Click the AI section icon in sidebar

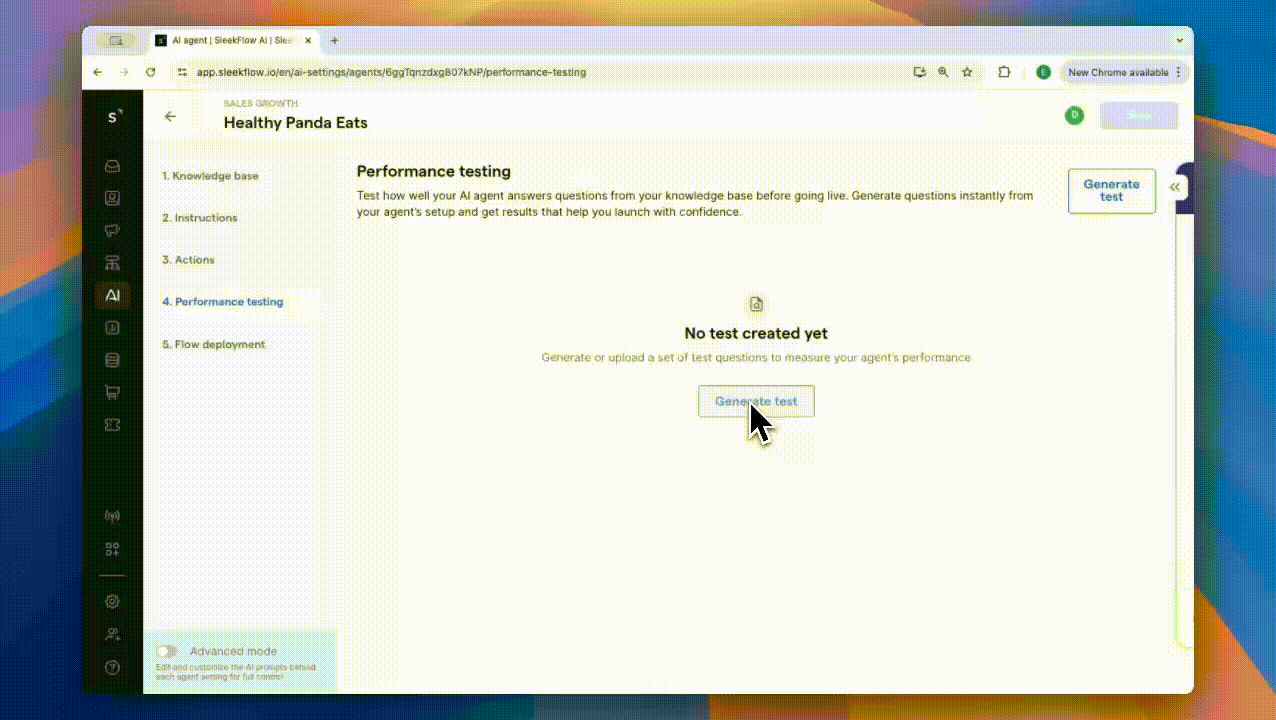pos(112,295)
